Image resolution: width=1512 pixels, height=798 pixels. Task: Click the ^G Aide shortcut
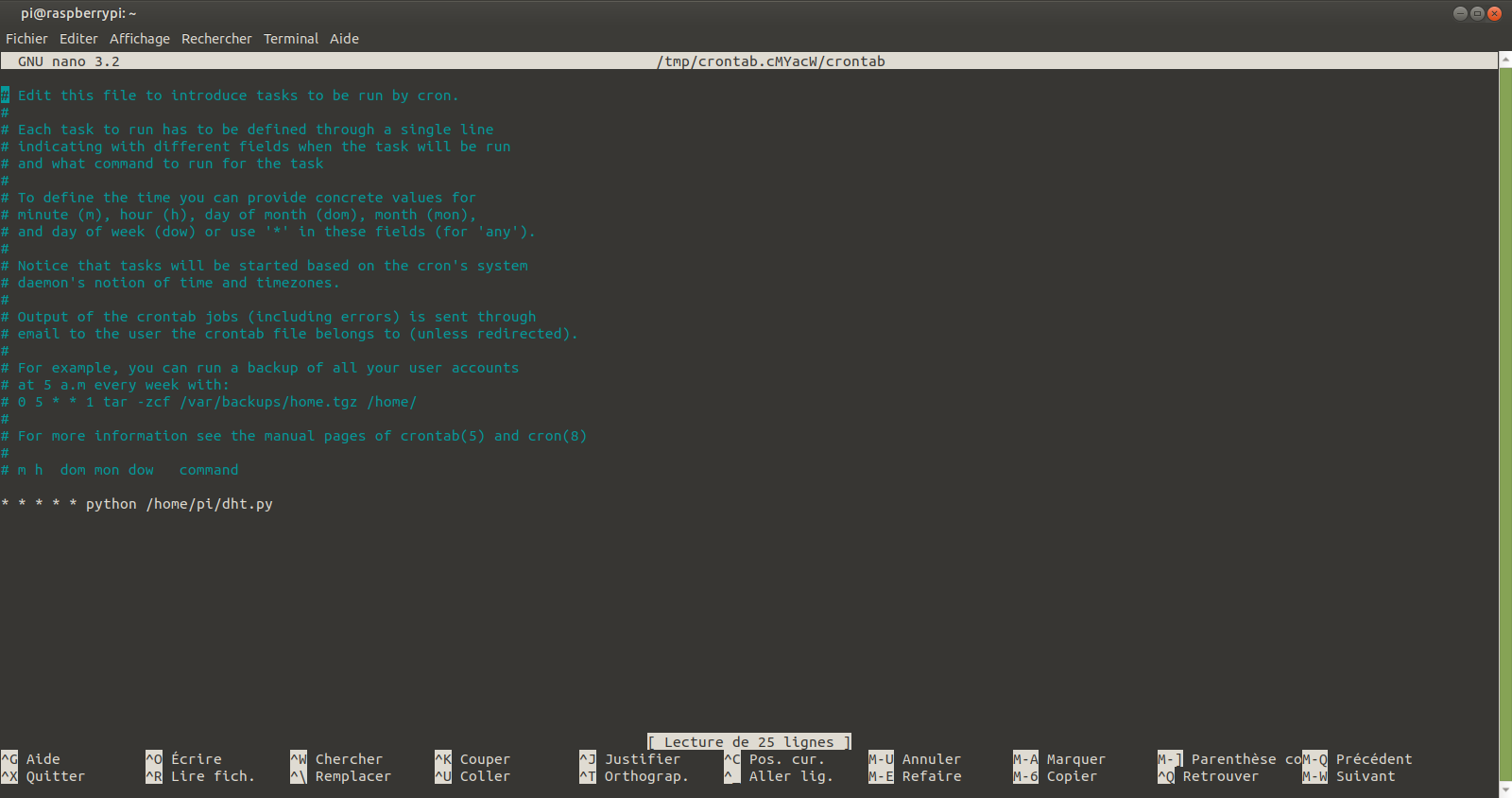tap(31, 759)
